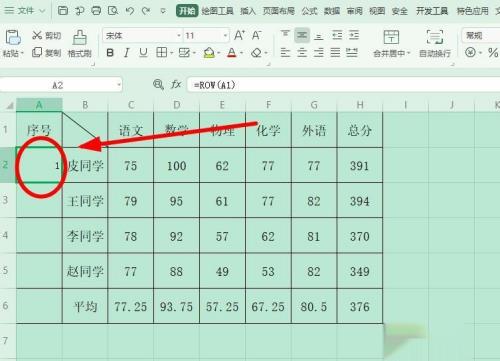
Task: Redo the last action
Action: [x=146, y=11]
